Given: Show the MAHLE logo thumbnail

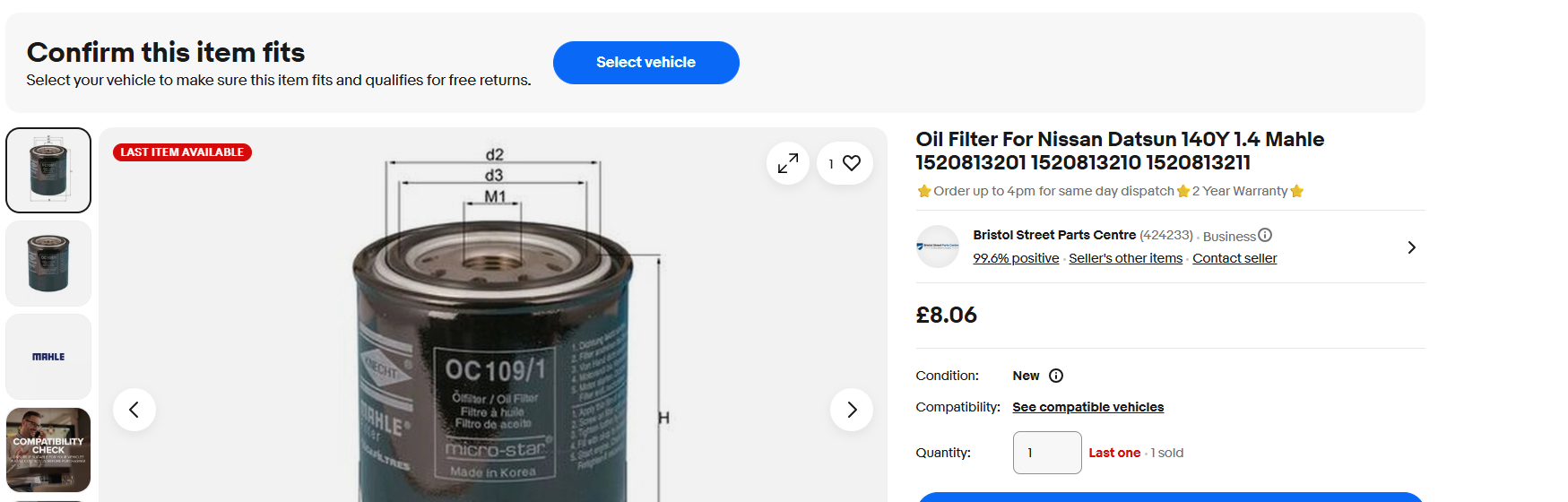Looking at the screenshot, I should click(x=48, y=357).
